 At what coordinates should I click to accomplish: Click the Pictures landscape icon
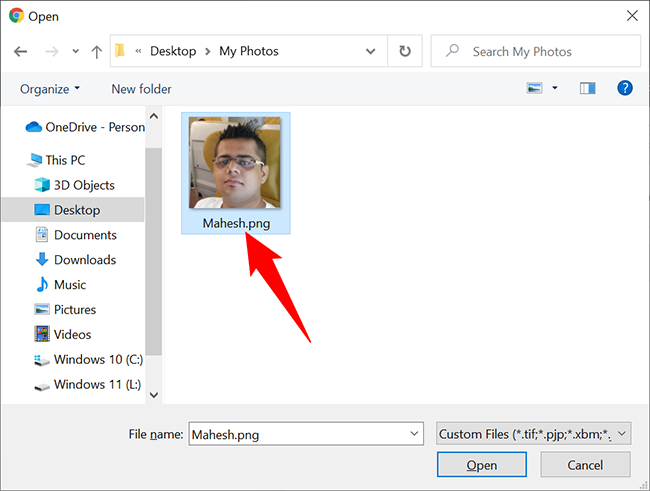(42, 309)
